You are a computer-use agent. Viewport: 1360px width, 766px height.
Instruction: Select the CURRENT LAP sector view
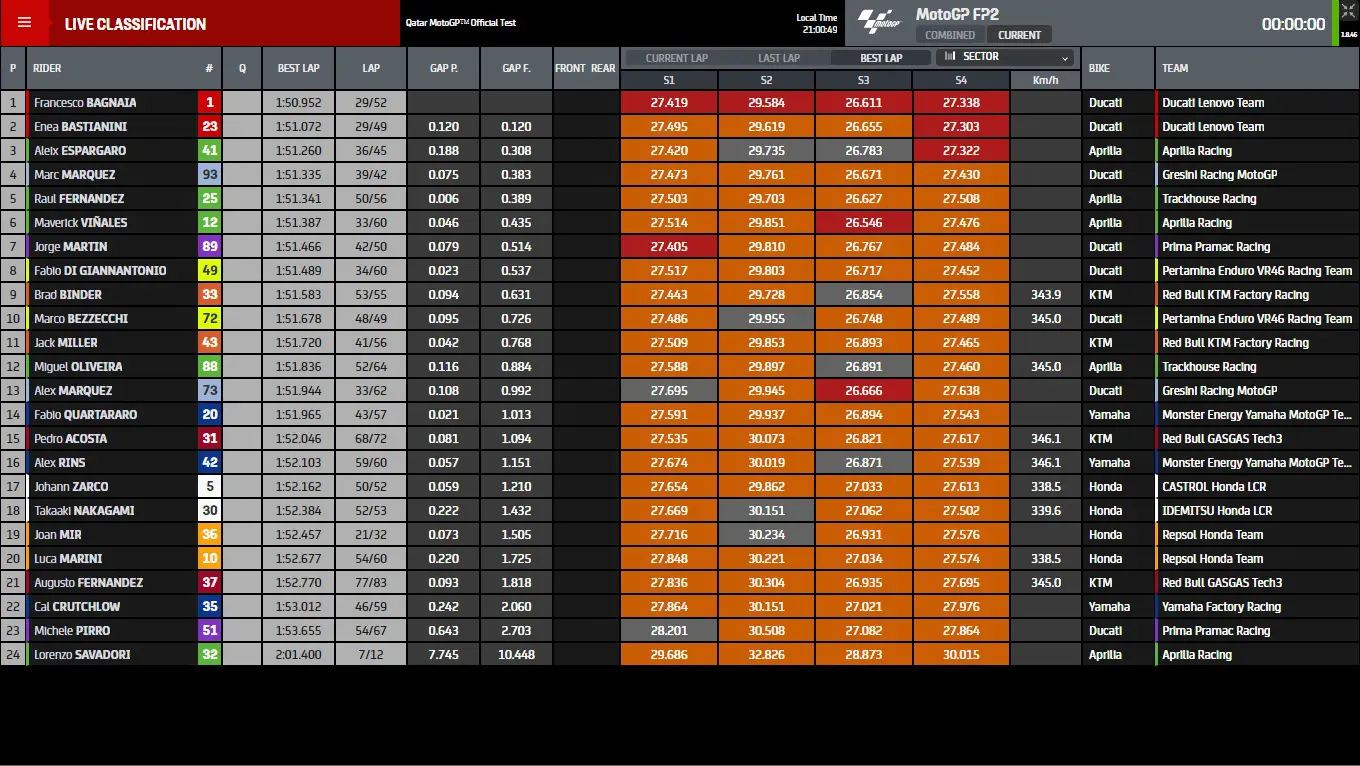677,58
